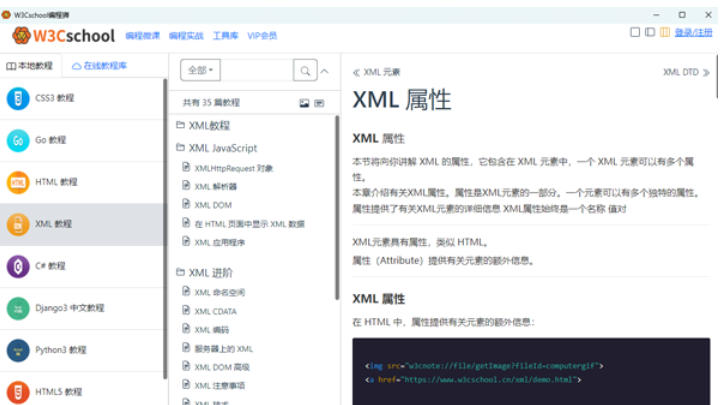
Task: Click document icon beside XML DOM
Action: click(x=186, y=203)
